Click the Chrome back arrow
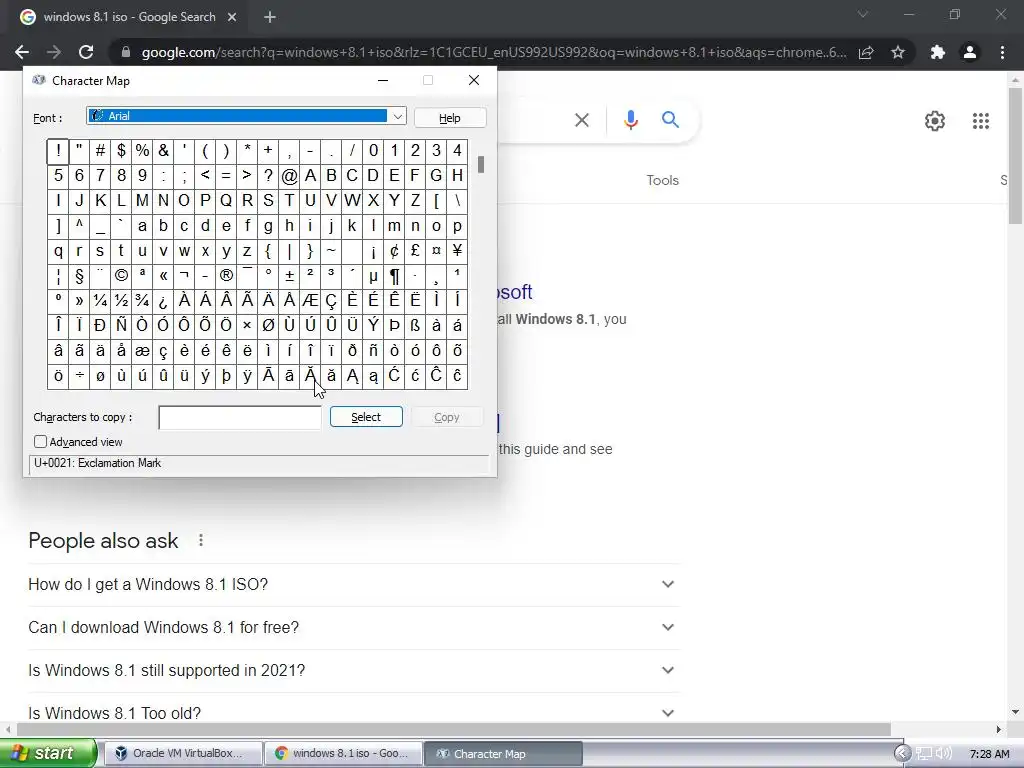Viewport: 1024px width, 768px height. (22, 52)
